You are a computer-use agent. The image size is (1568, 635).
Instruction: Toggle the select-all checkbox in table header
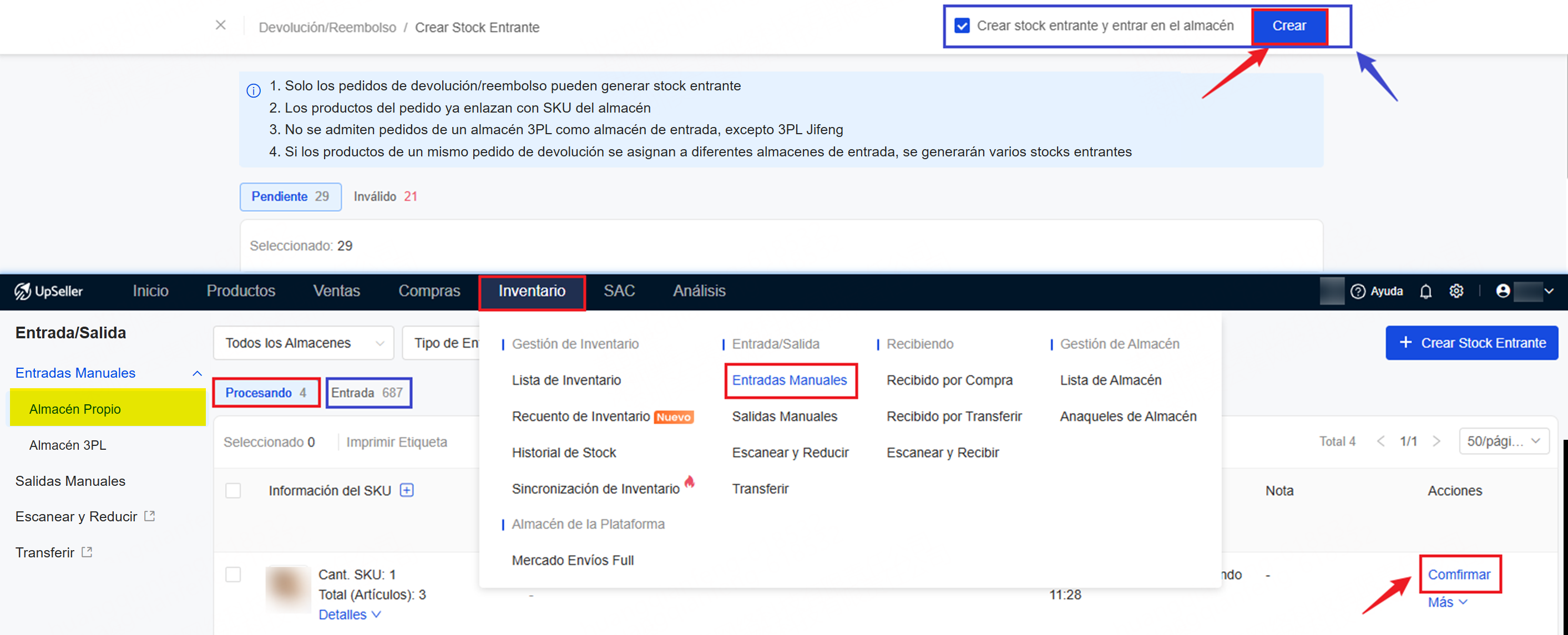pos(233,490)
